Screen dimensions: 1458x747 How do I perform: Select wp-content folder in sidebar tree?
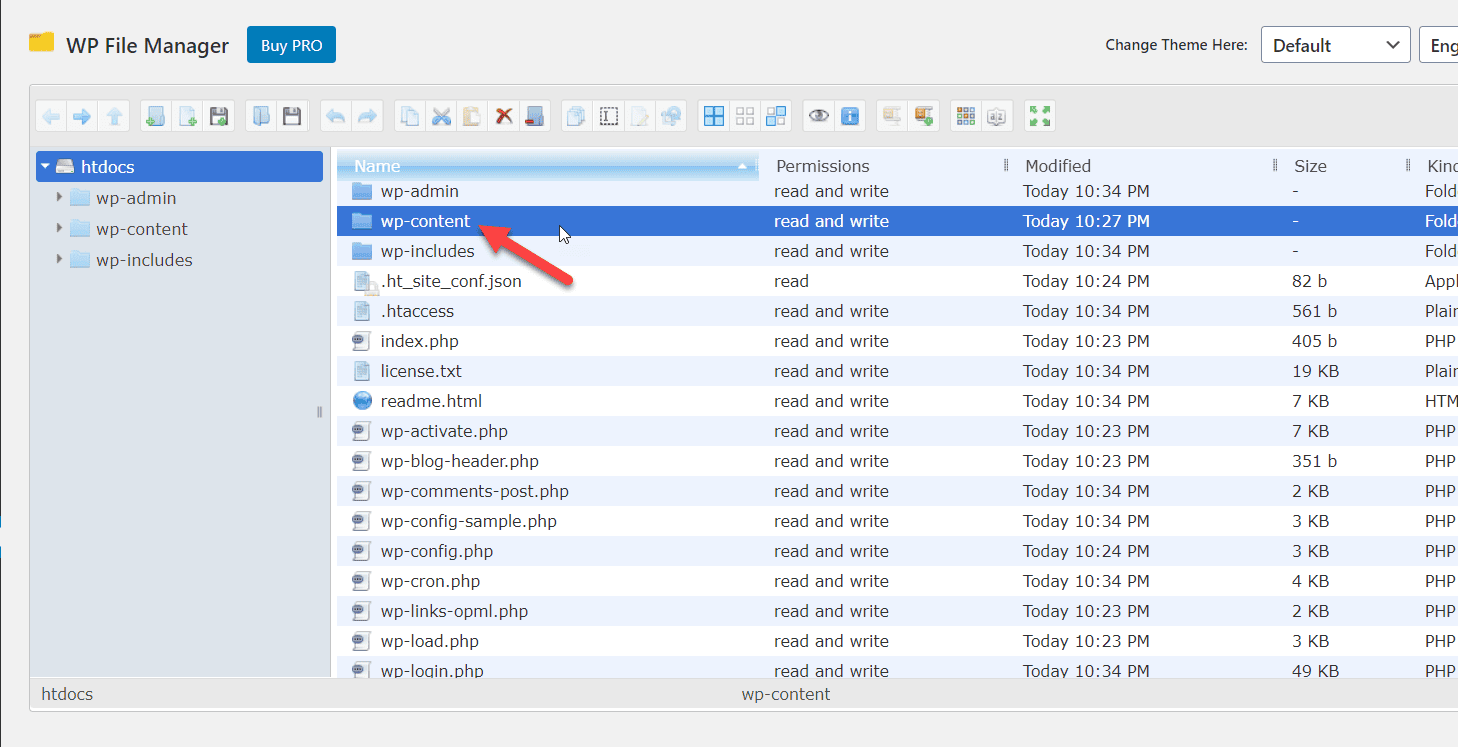141,229
